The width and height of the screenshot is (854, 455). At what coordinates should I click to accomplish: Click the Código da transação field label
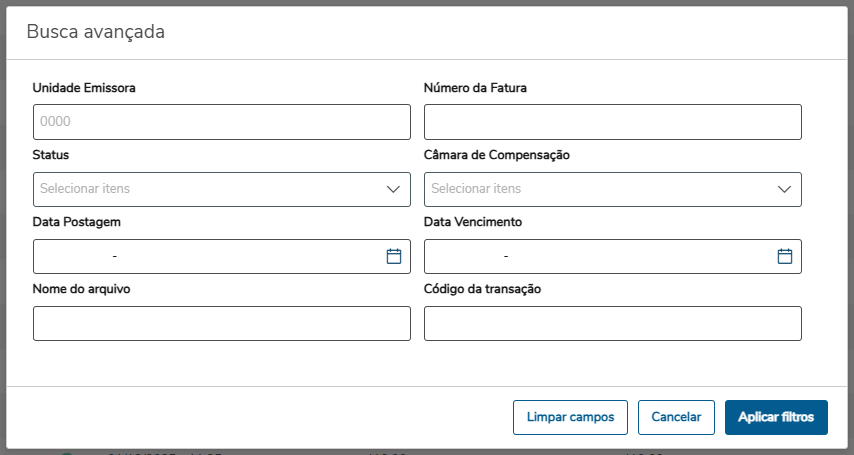click(482, 289)
